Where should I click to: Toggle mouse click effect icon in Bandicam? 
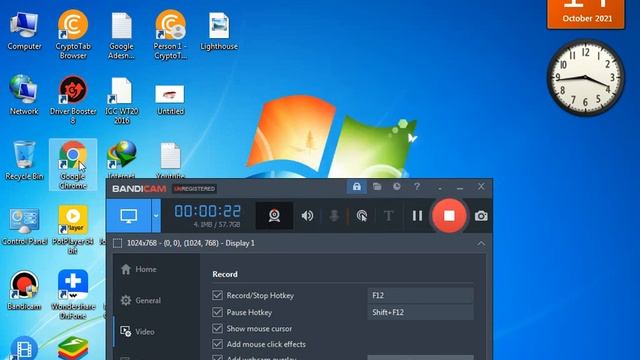[x=362, y=216]
